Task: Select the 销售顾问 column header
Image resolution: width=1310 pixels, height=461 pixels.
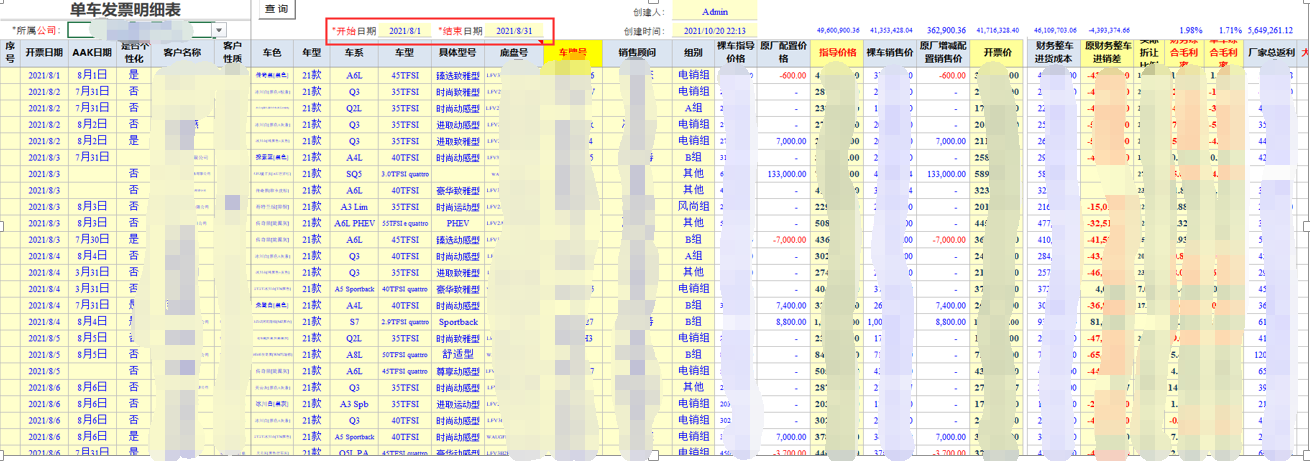Action: pos(637,53)
